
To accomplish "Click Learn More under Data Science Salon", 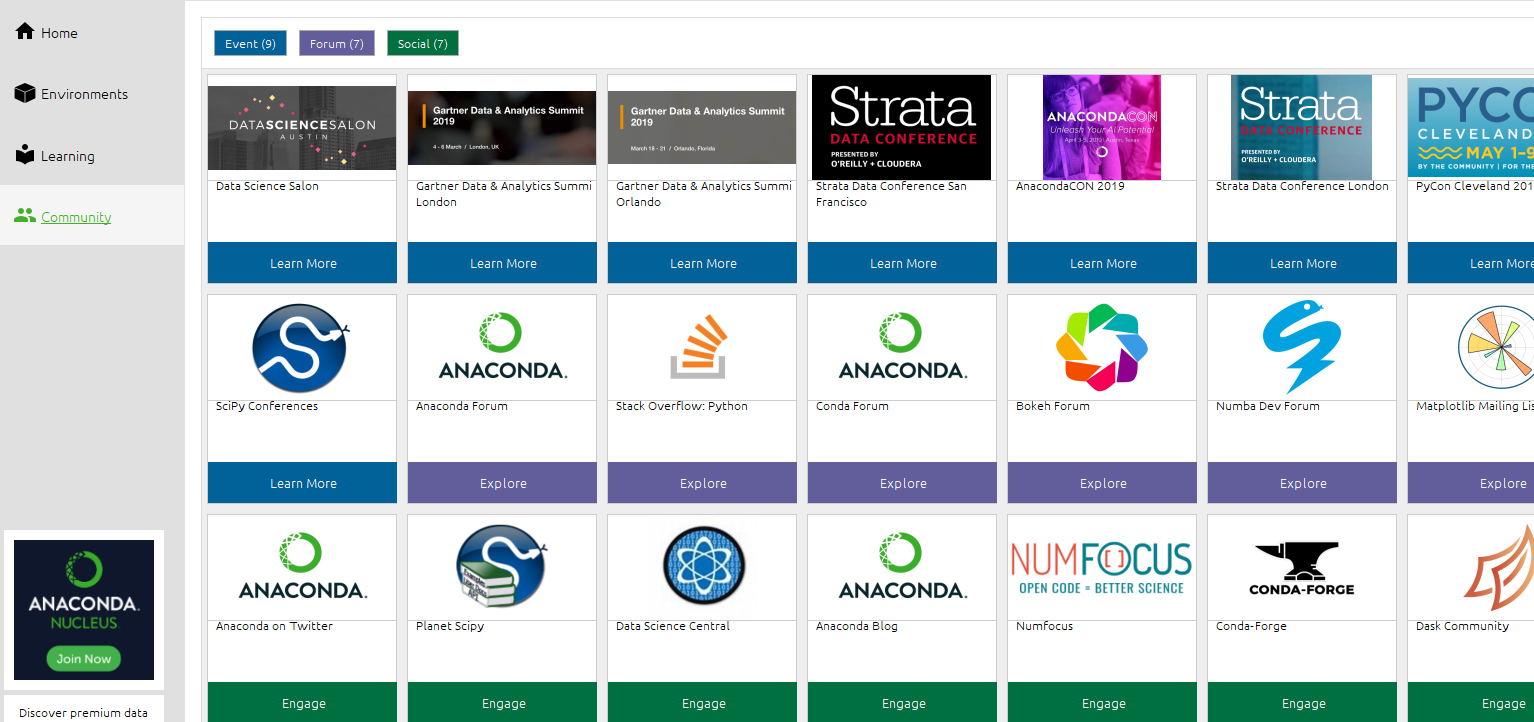I will 302,263.
